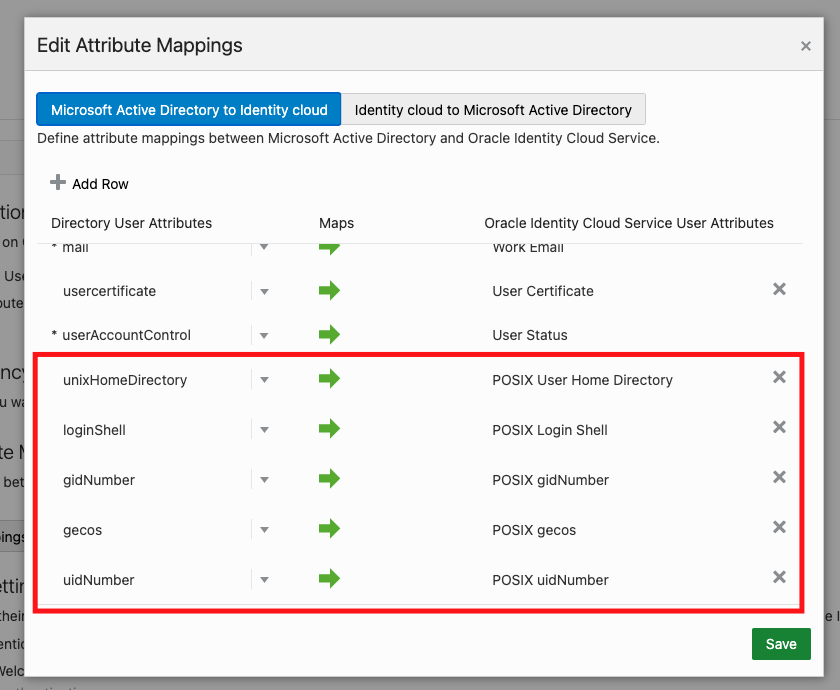Viewport: 840px width, 690px height.
Task: Select Microsoft Active Directory to Identity cloud tab
Action: (188, 109)
